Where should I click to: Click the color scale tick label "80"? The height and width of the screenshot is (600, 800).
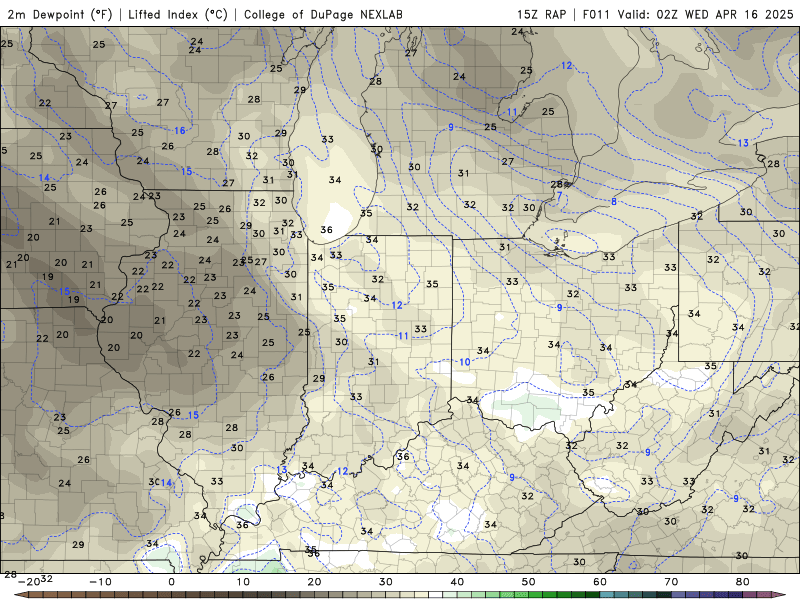click(x=743, y=582)
